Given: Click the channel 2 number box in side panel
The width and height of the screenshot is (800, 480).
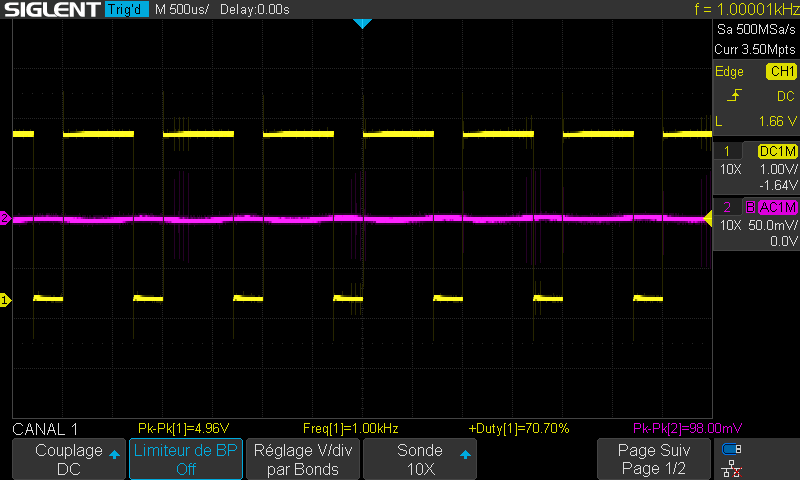Looking at the screenshot, I should [727, 207].
